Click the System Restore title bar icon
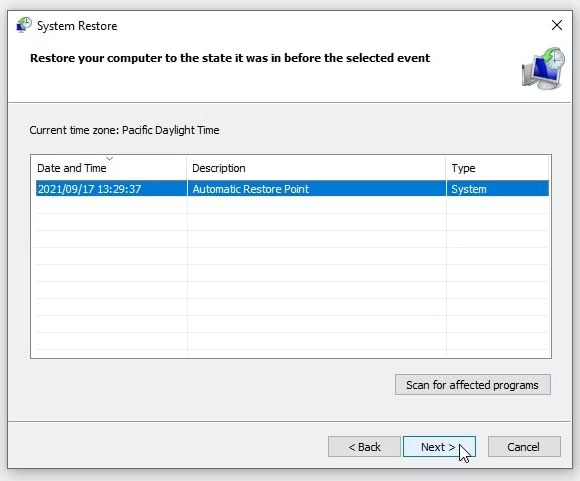The image size is (580, 481). pyautogui.click(x=24, y=25)
